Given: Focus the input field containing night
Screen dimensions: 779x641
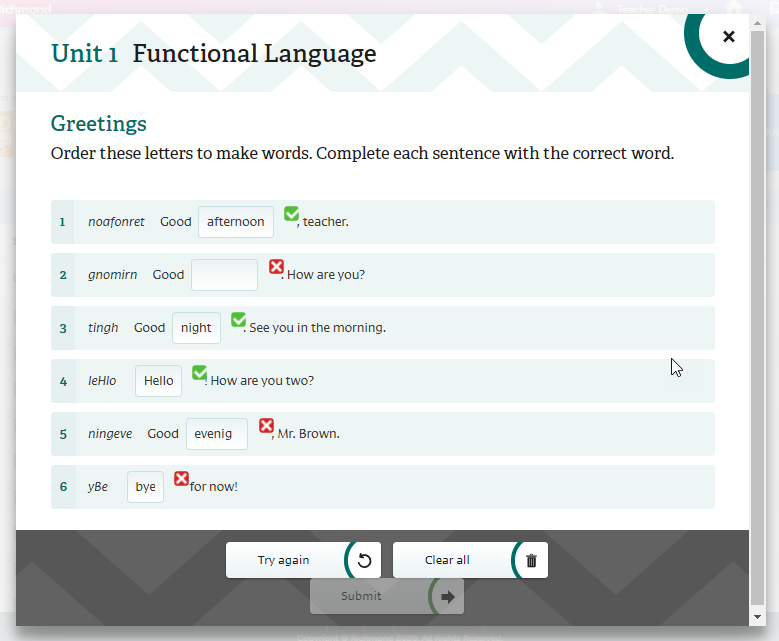Looking at the screenshot, I should tap(196, 328).
